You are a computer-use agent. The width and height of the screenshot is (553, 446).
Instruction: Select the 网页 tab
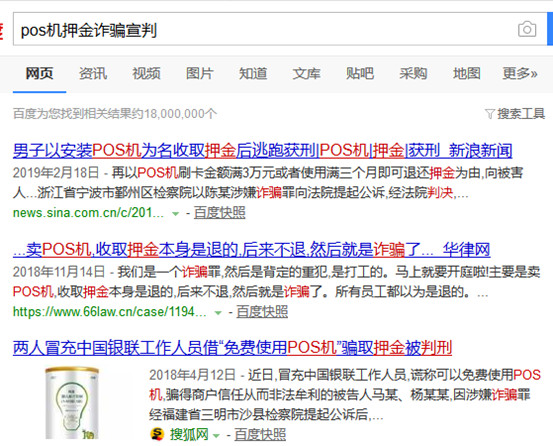click(39, 74)
